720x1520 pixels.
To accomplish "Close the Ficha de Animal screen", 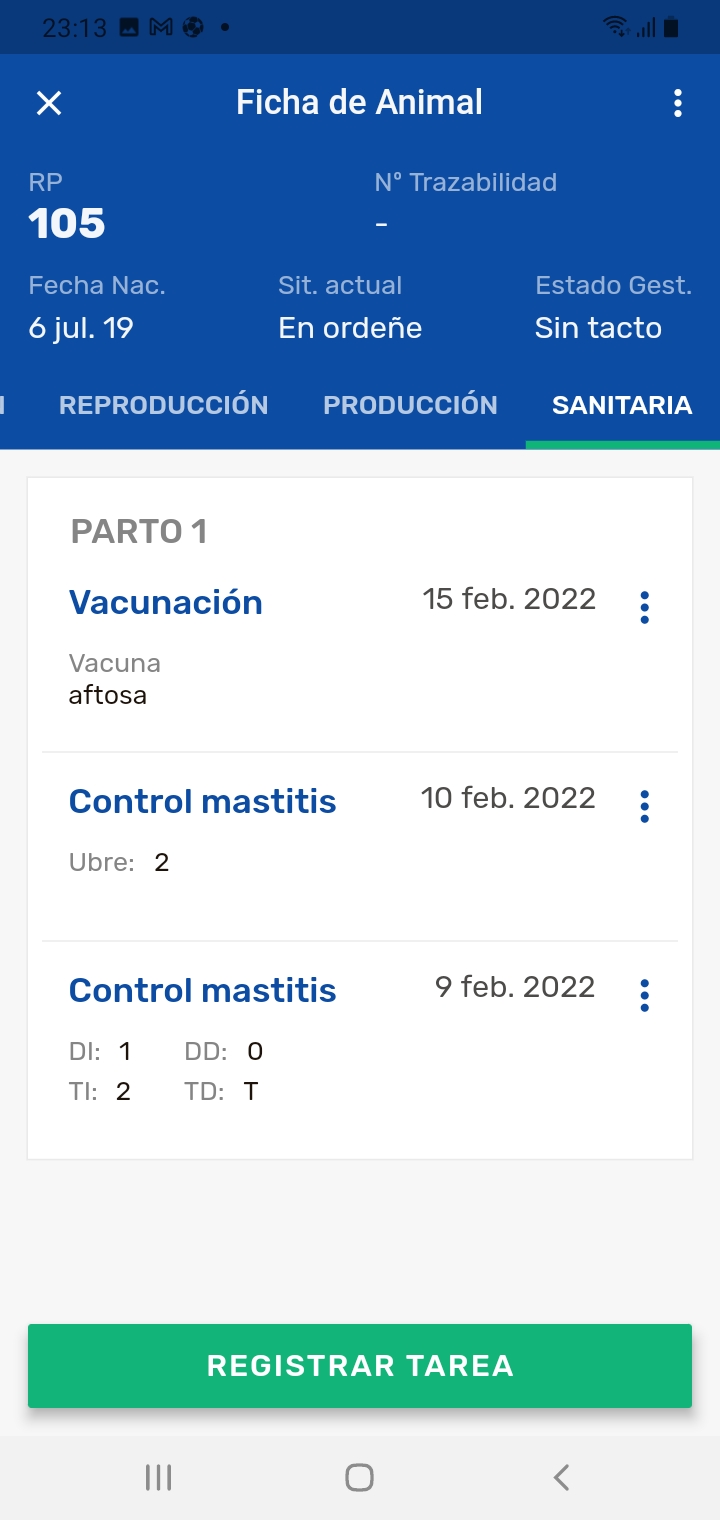I will point(49,103).
